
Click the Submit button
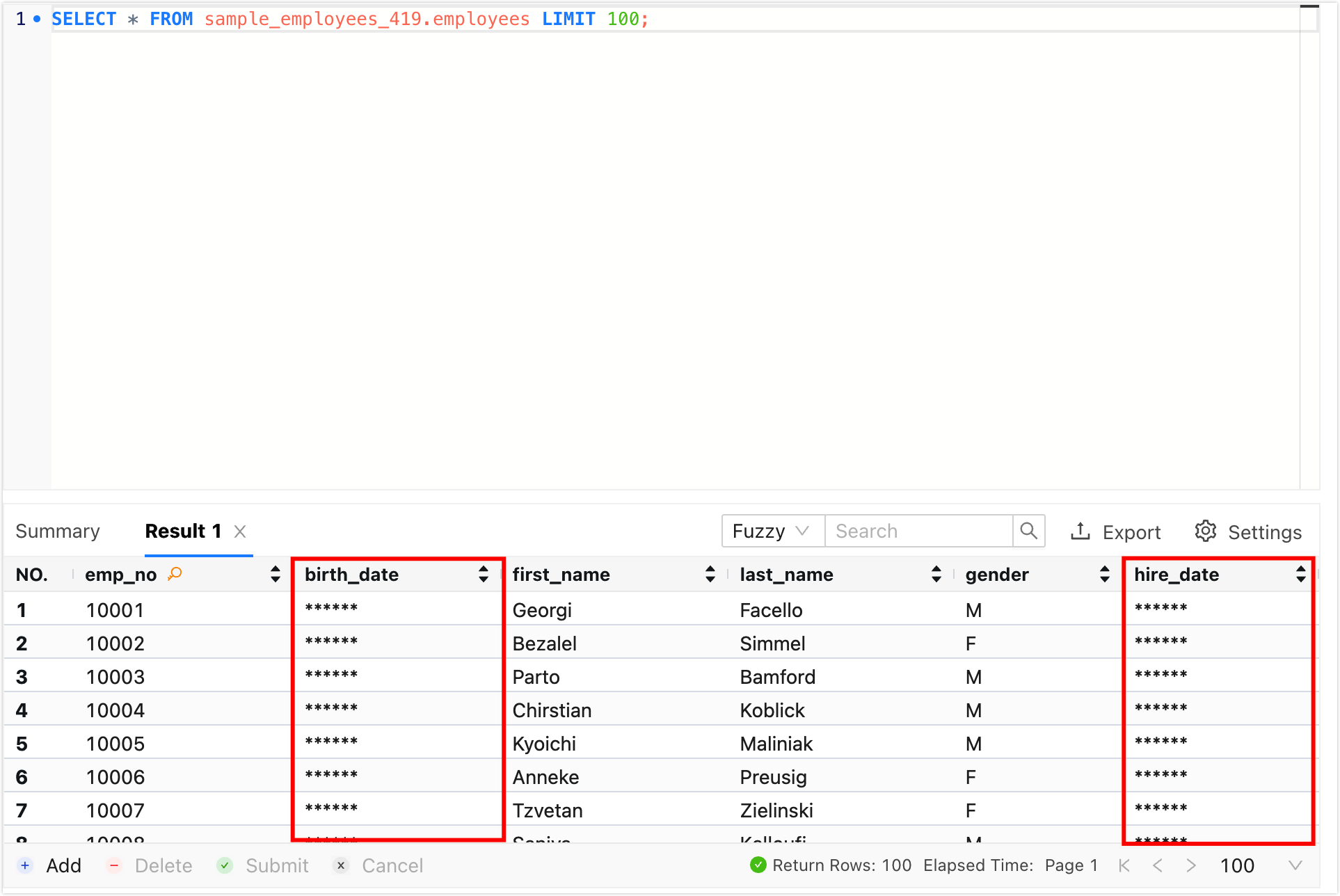263,865
